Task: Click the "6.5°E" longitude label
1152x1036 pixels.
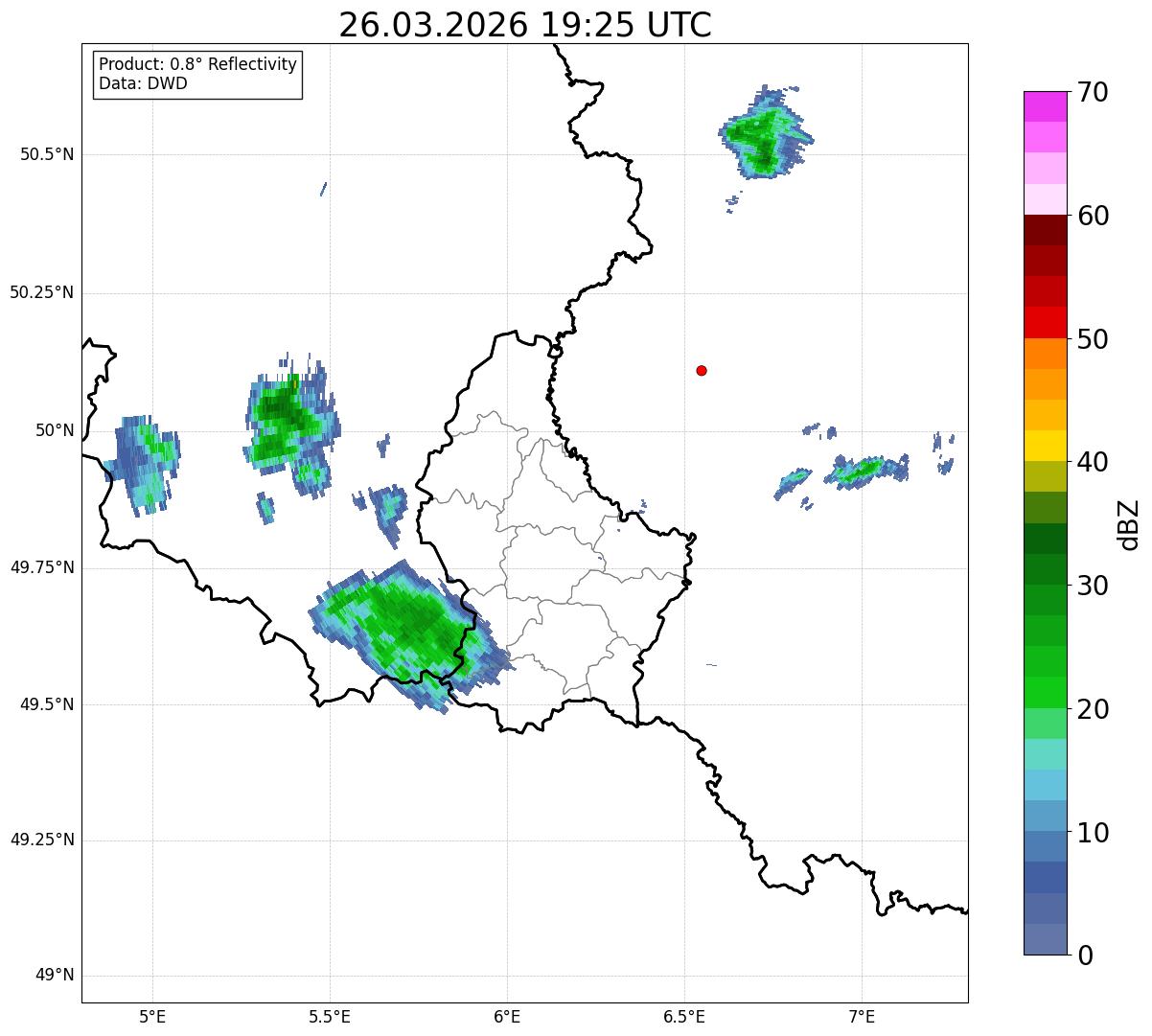Action: coord(684,1016)
